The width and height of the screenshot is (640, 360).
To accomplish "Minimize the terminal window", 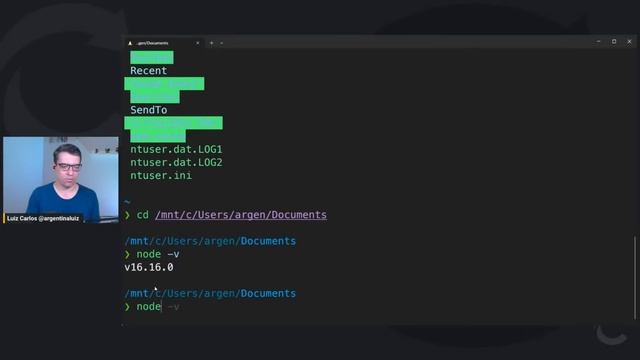I will pos(598,41).
